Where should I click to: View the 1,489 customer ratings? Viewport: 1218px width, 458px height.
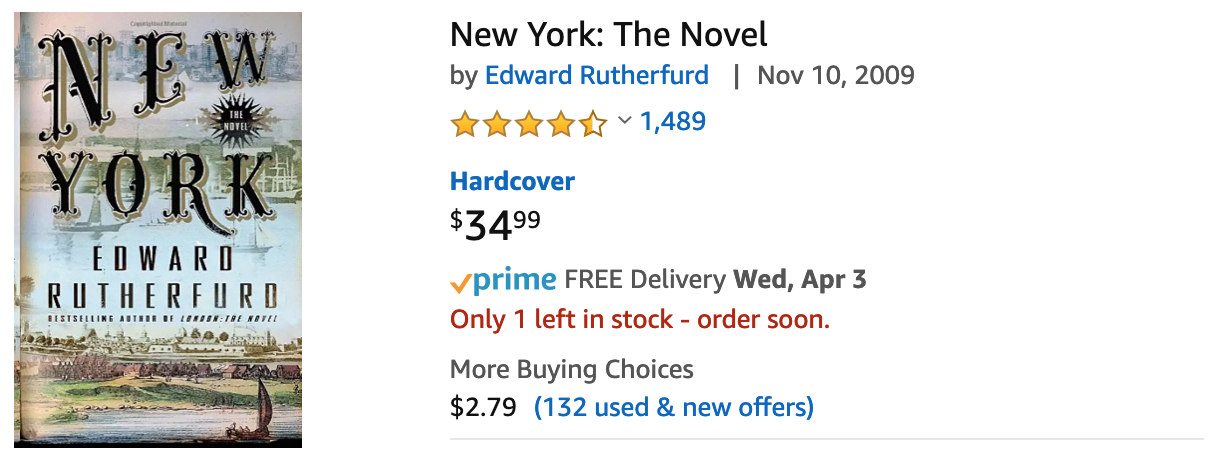pyautogui.click(x=673, y=122)
